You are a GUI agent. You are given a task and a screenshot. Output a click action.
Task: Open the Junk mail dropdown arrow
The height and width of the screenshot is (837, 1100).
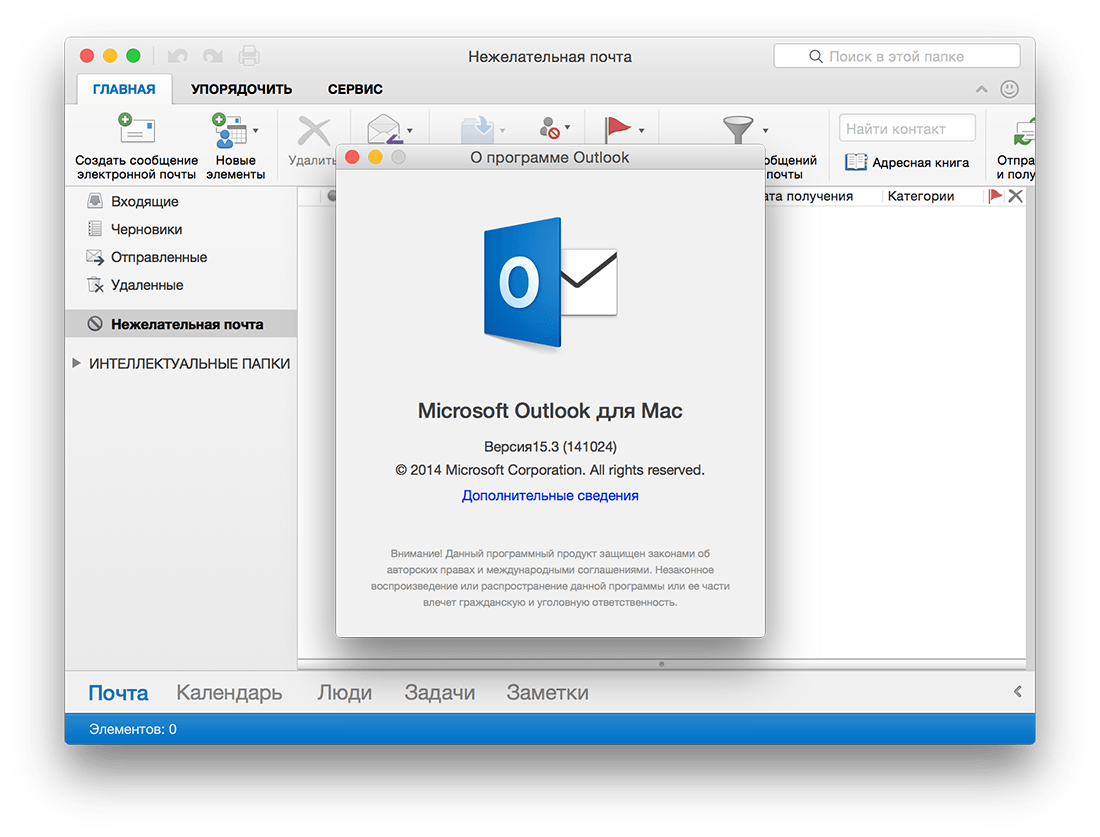568,128
